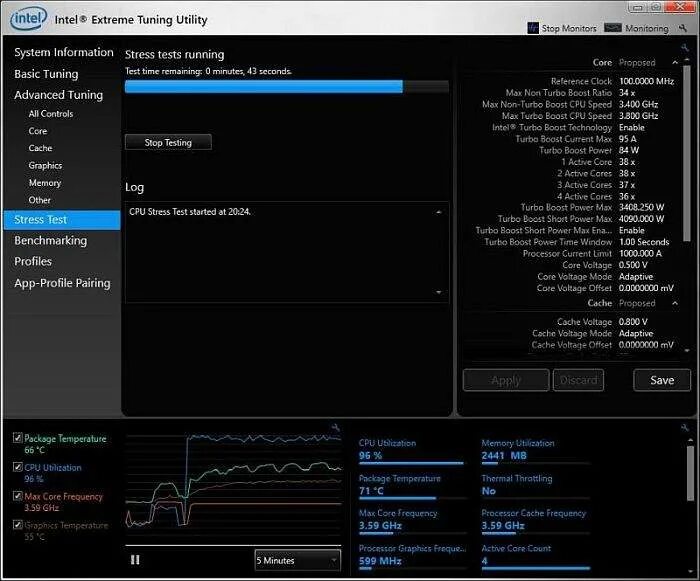
Task: Toggle Graphics Temperature checkbox
Action: tap(17, 524)
